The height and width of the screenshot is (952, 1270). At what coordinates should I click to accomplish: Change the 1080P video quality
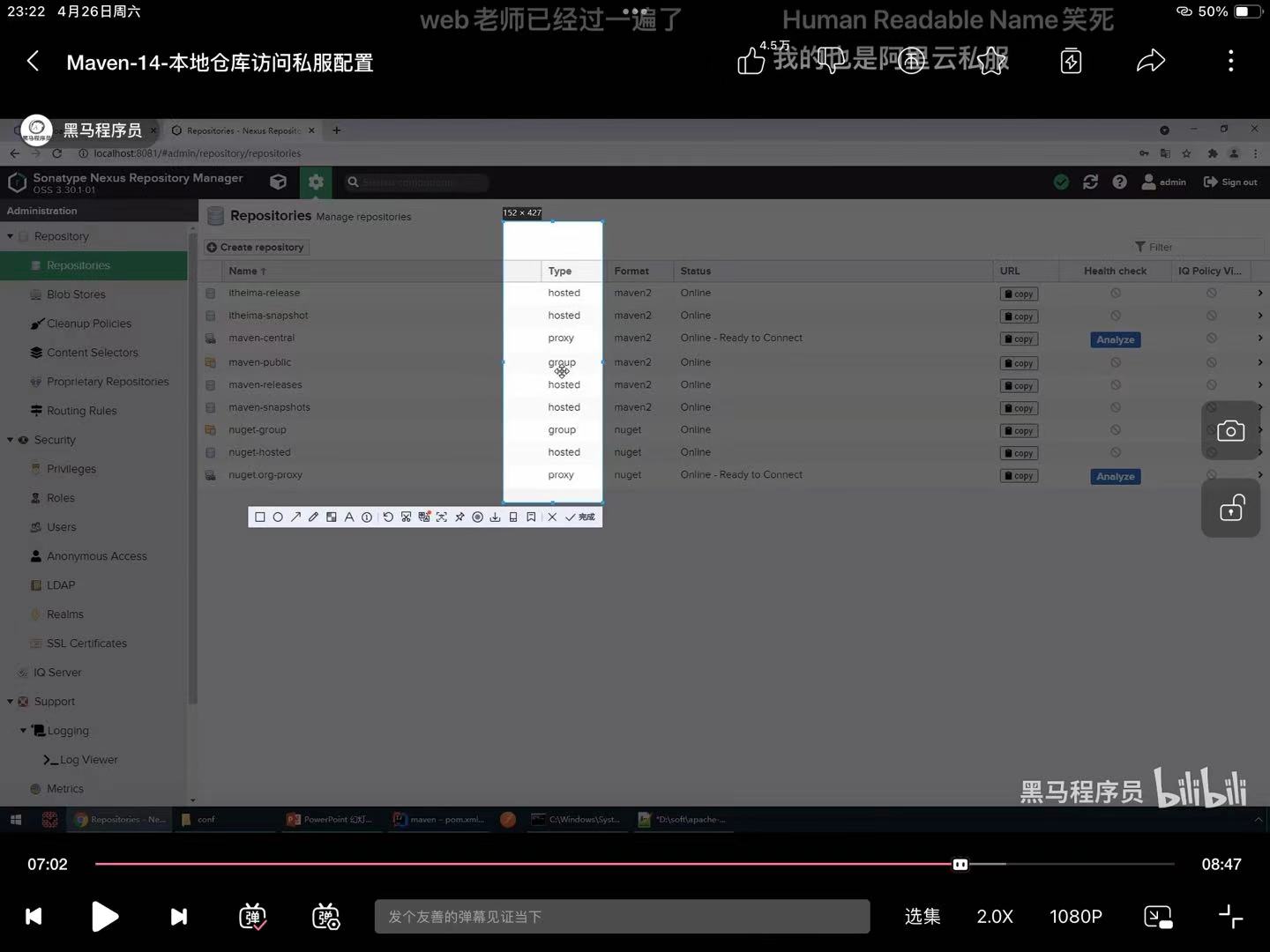click(x=1076, y=917)
